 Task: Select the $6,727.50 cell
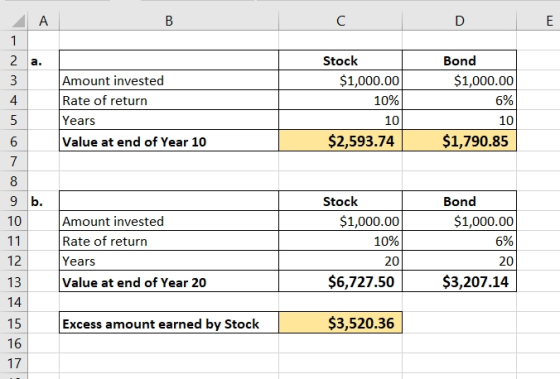point(340,282)
